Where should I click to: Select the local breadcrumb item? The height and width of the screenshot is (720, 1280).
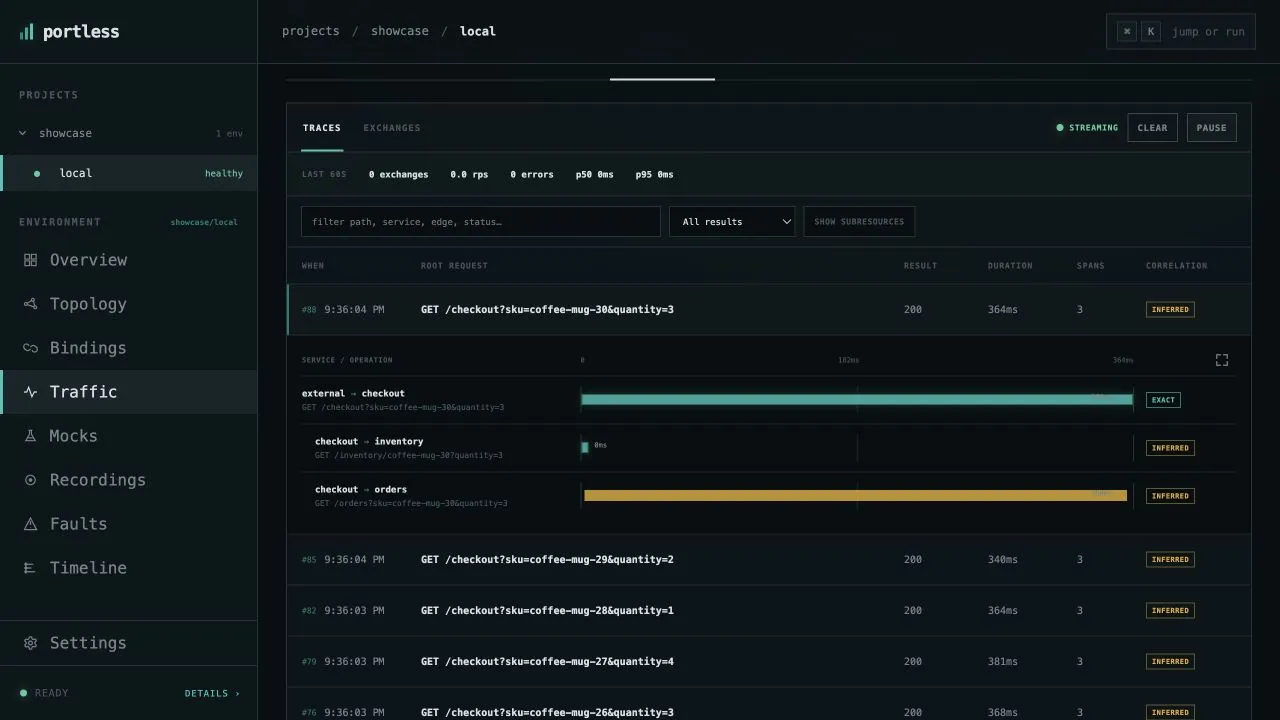(478, 31)
